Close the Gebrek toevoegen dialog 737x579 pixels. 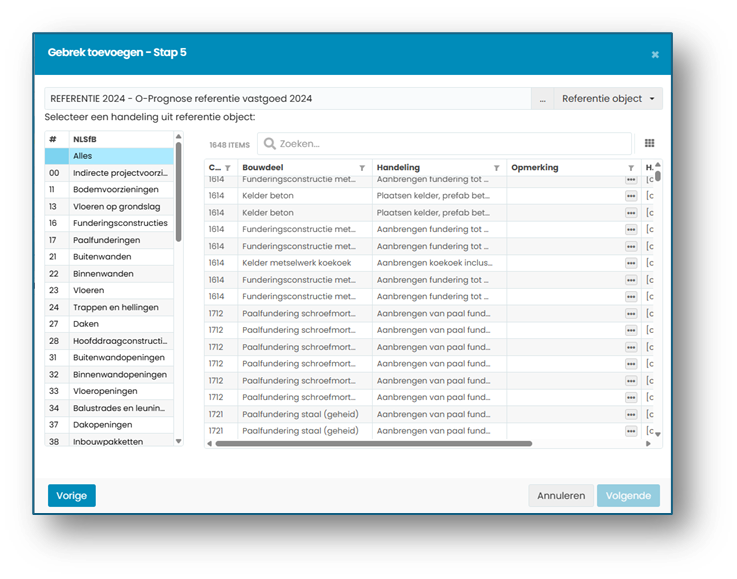pyautogui.click(x=655, y=55)
